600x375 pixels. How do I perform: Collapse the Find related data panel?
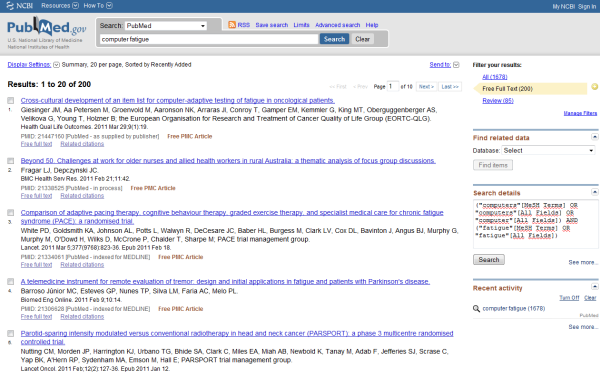(595, 137)
